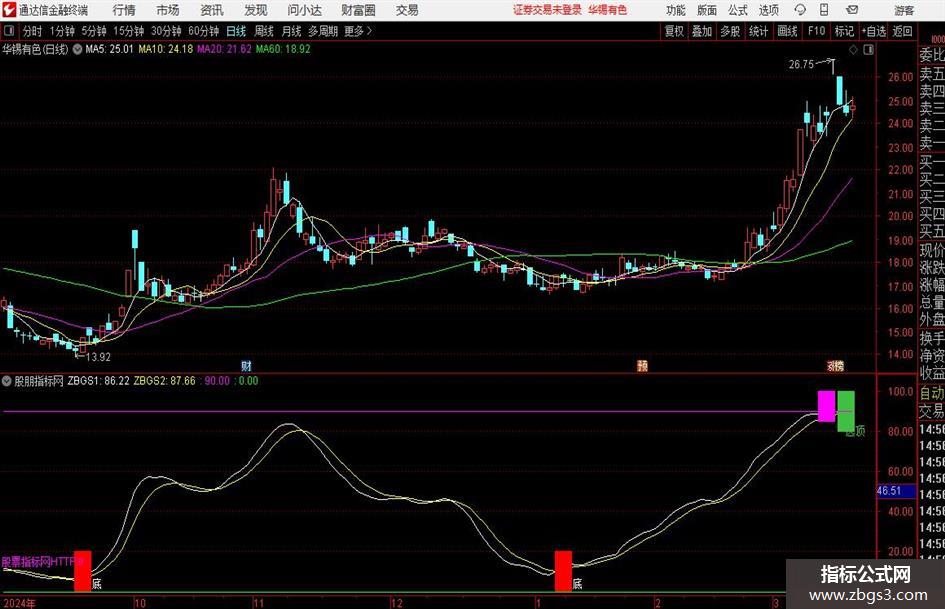Click the round icon beside 股朋指标网 indicator
Viewport: 945px width, 609px height.
7,381
